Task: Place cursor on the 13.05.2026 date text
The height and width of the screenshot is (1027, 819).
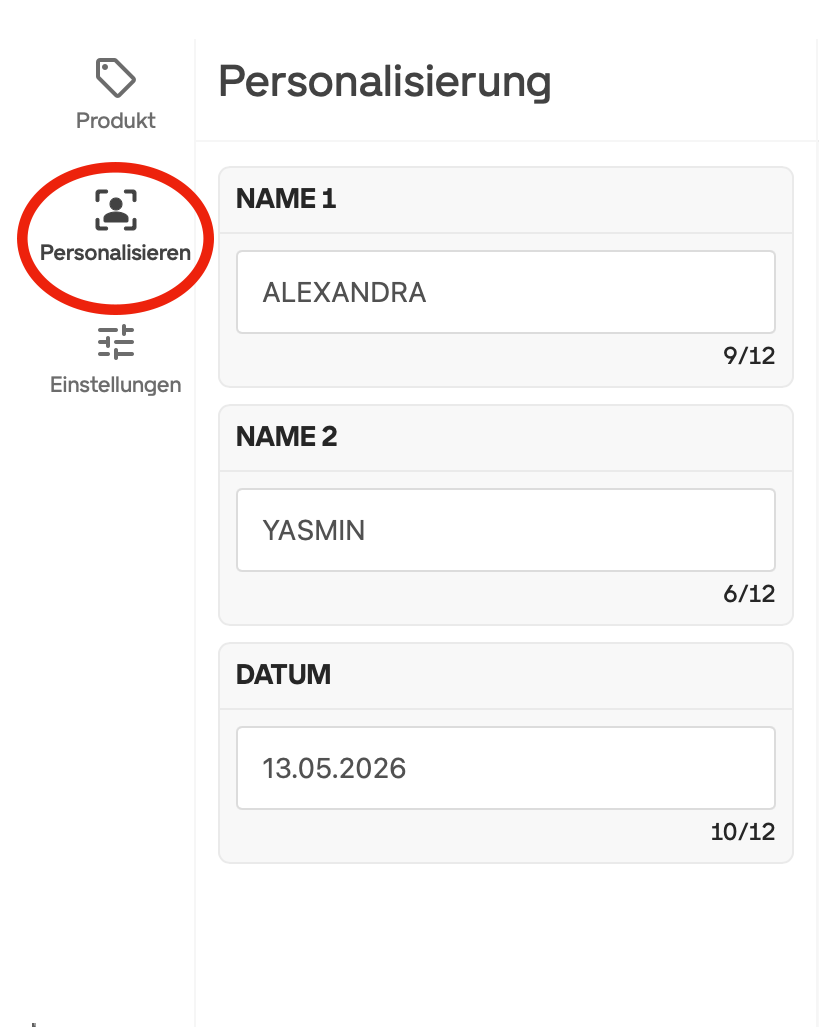Action: pyautogui.click(x=334, y=769)
